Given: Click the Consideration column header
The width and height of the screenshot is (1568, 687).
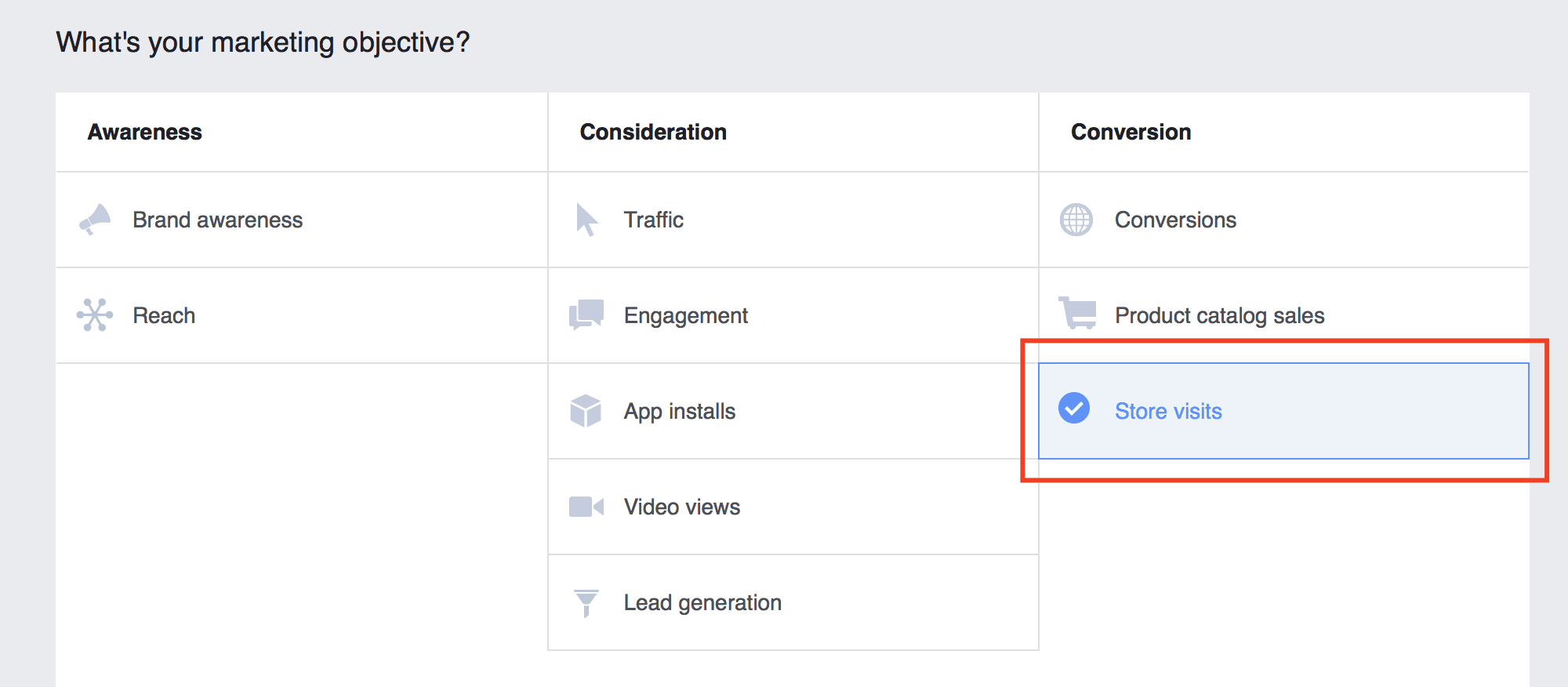Looking at the screenshot, I should 653,132.
